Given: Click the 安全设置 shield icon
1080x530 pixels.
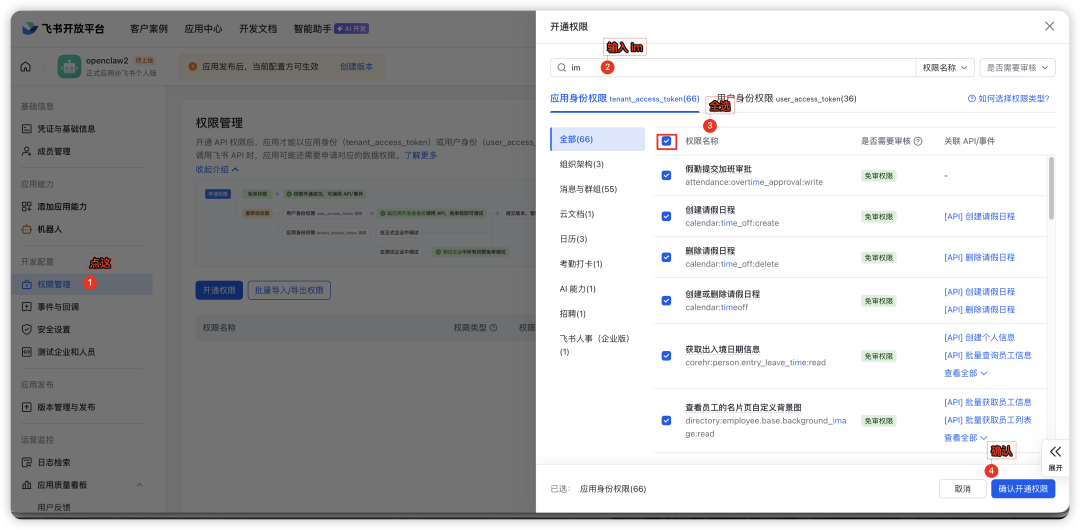Looking at the screenshot, I should 27,329.
